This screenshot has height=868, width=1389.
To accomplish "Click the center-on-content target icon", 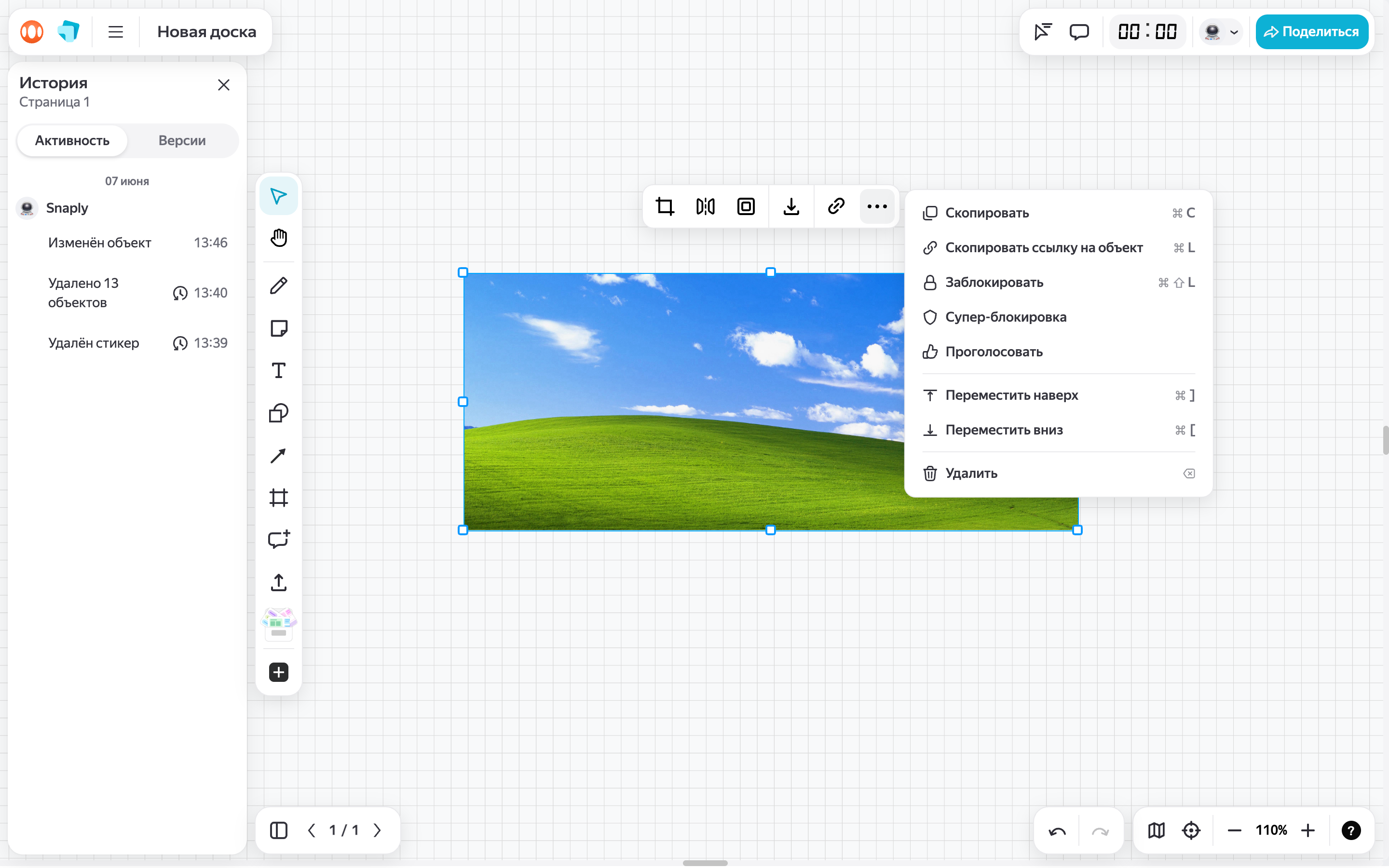I will pyautogui.click(x=1192, y=830).
